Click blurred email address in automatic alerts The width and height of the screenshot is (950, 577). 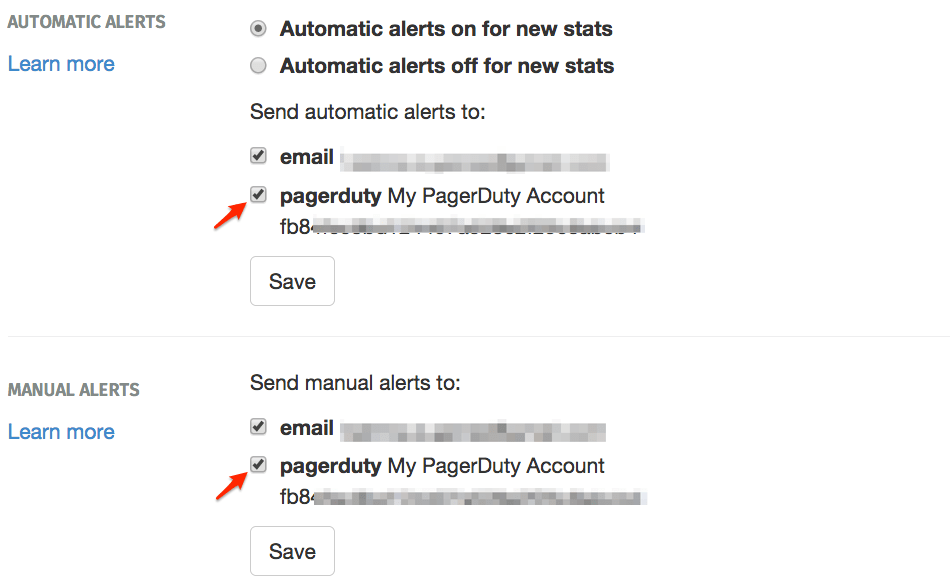tap(474, 159)
